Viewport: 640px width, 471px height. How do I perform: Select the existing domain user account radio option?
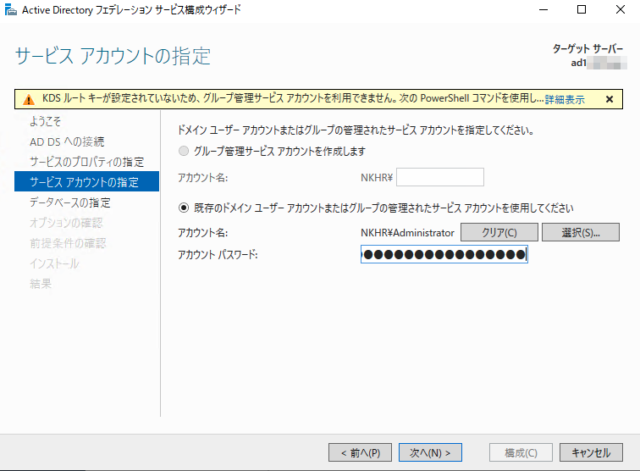[184, 208]
